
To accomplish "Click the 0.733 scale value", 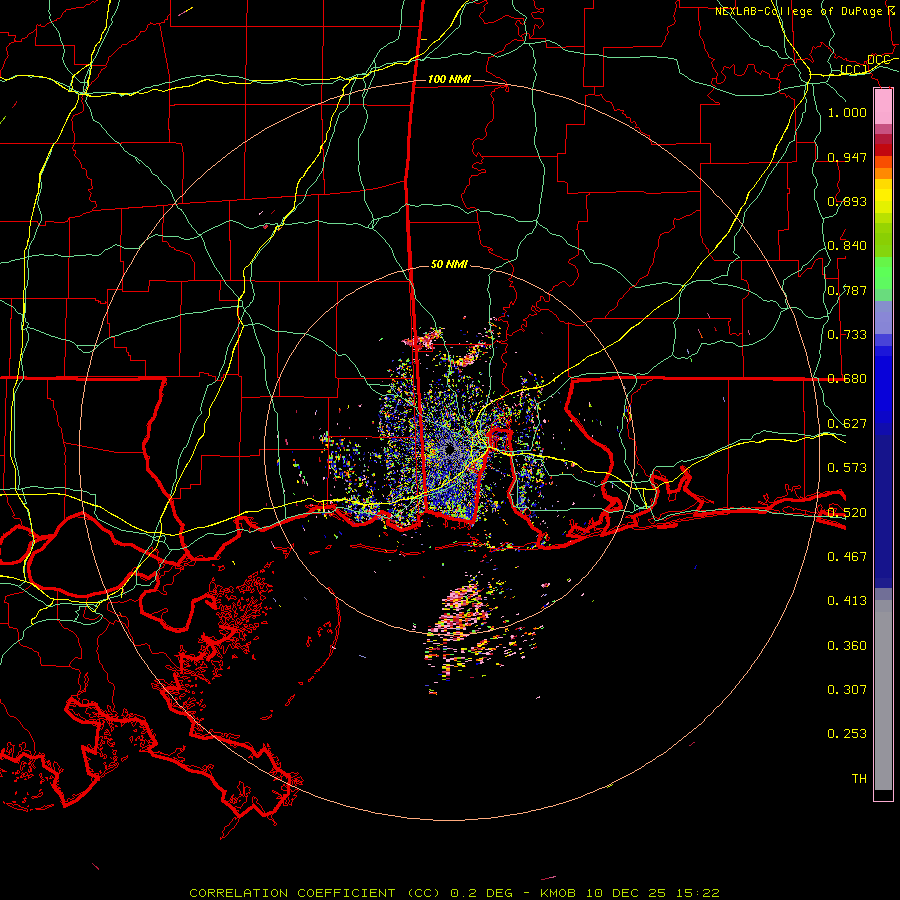I will (847, 335).
